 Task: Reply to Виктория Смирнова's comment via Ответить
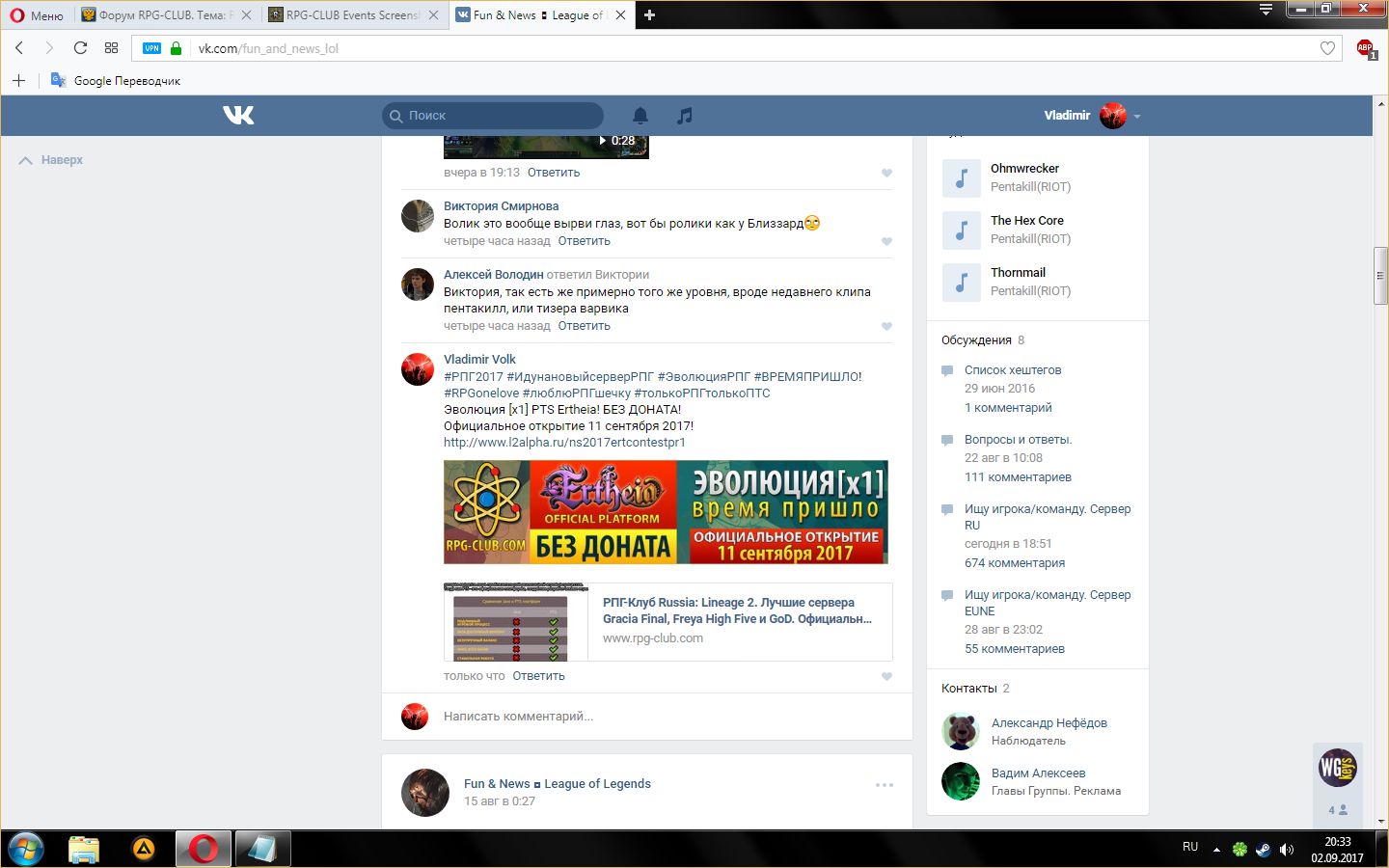click(584, 241)
